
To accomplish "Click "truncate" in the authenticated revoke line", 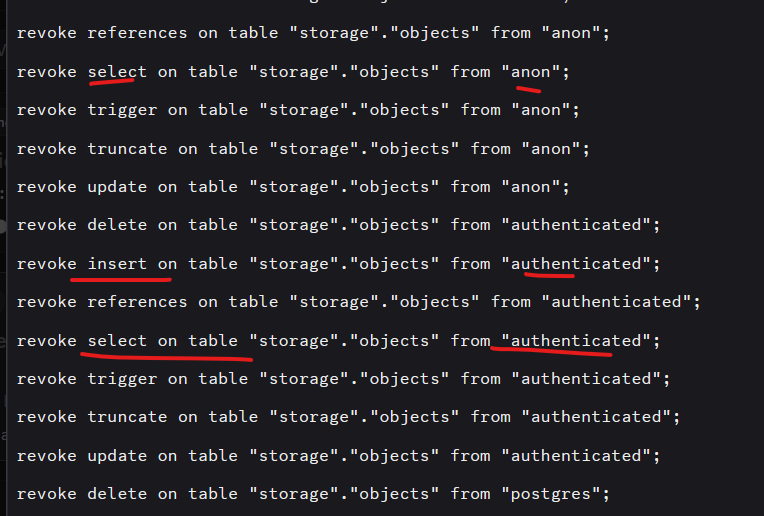I will [127, 416].
